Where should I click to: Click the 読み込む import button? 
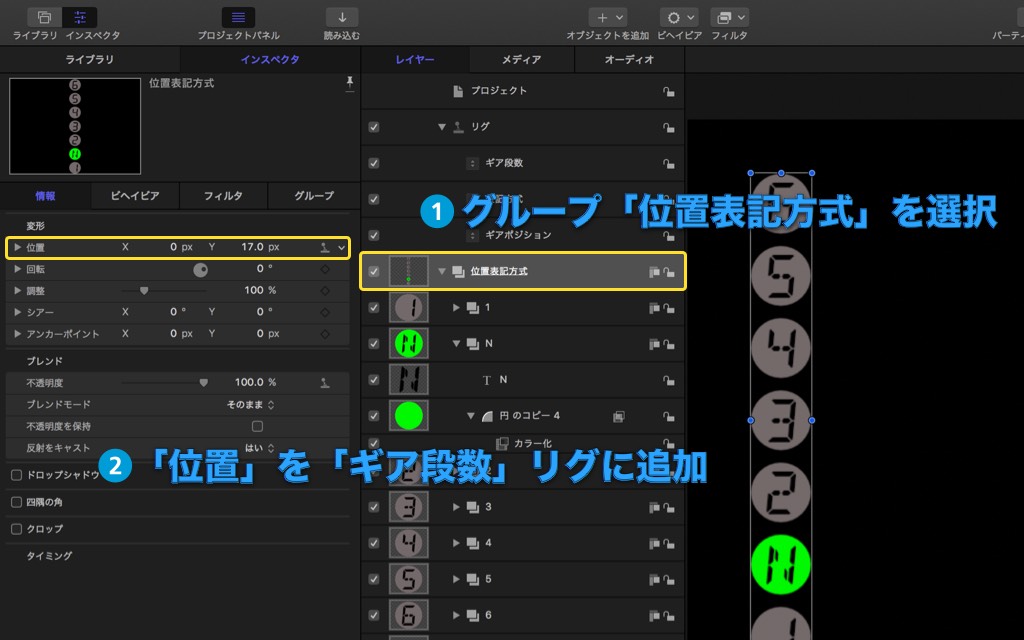(x=342, y=18)
